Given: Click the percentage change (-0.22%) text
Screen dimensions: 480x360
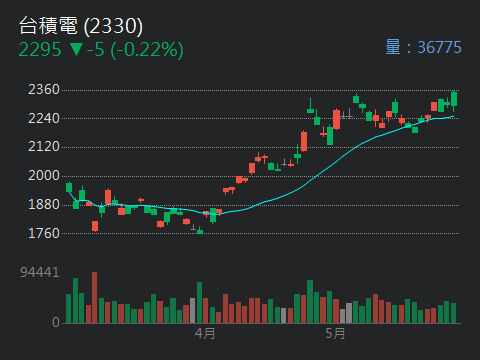Looking at the screenshot, I should pyautogui.click(x=147, y=50).
